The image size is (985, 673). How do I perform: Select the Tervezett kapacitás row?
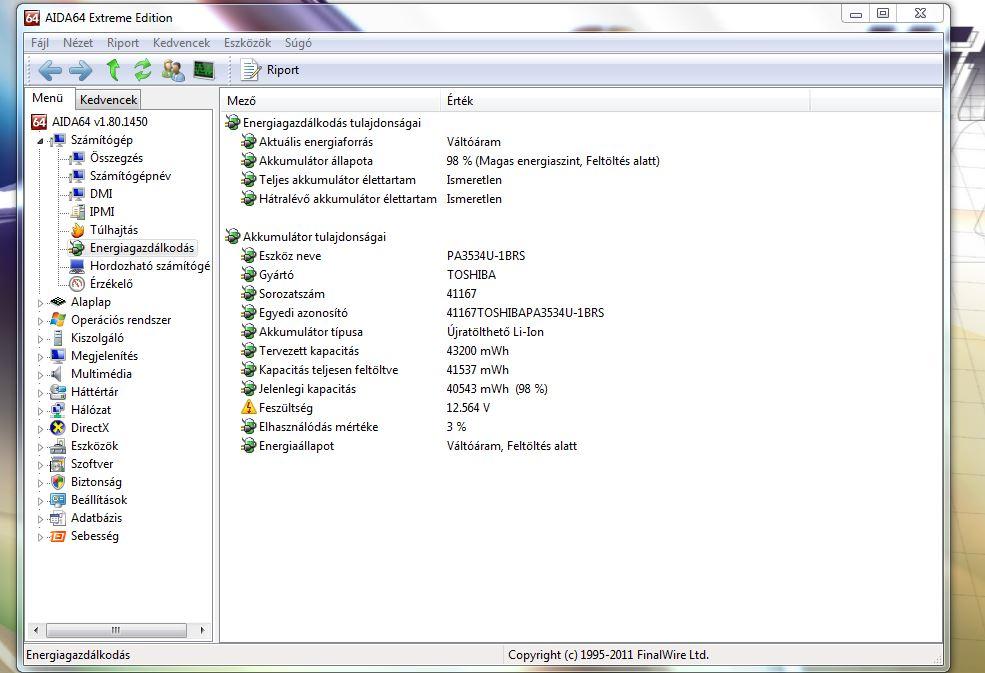pyautogui.click(x=375, y=351)
